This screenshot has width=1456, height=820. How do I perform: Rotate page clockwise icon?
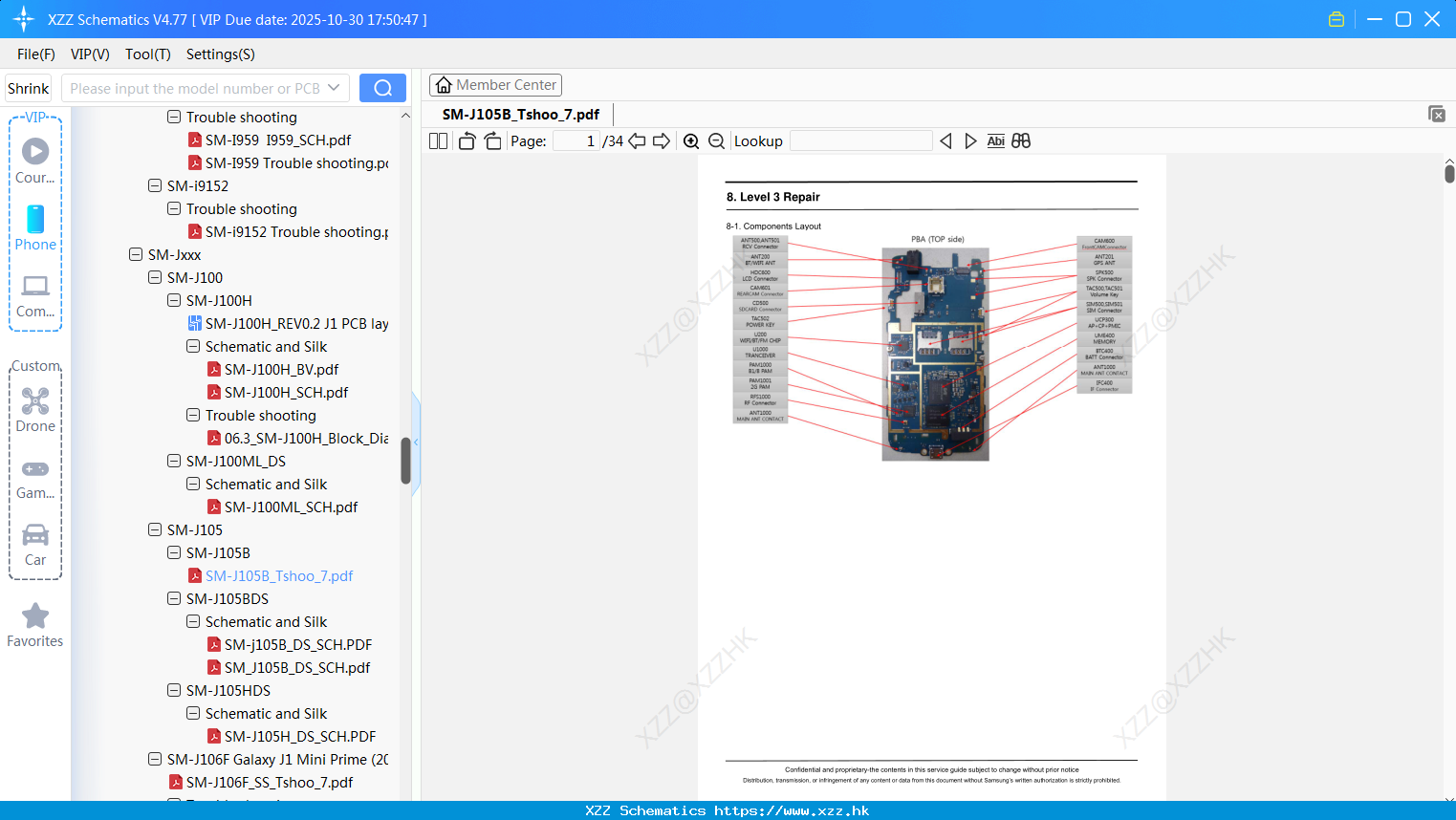click(x=492, y=141)
